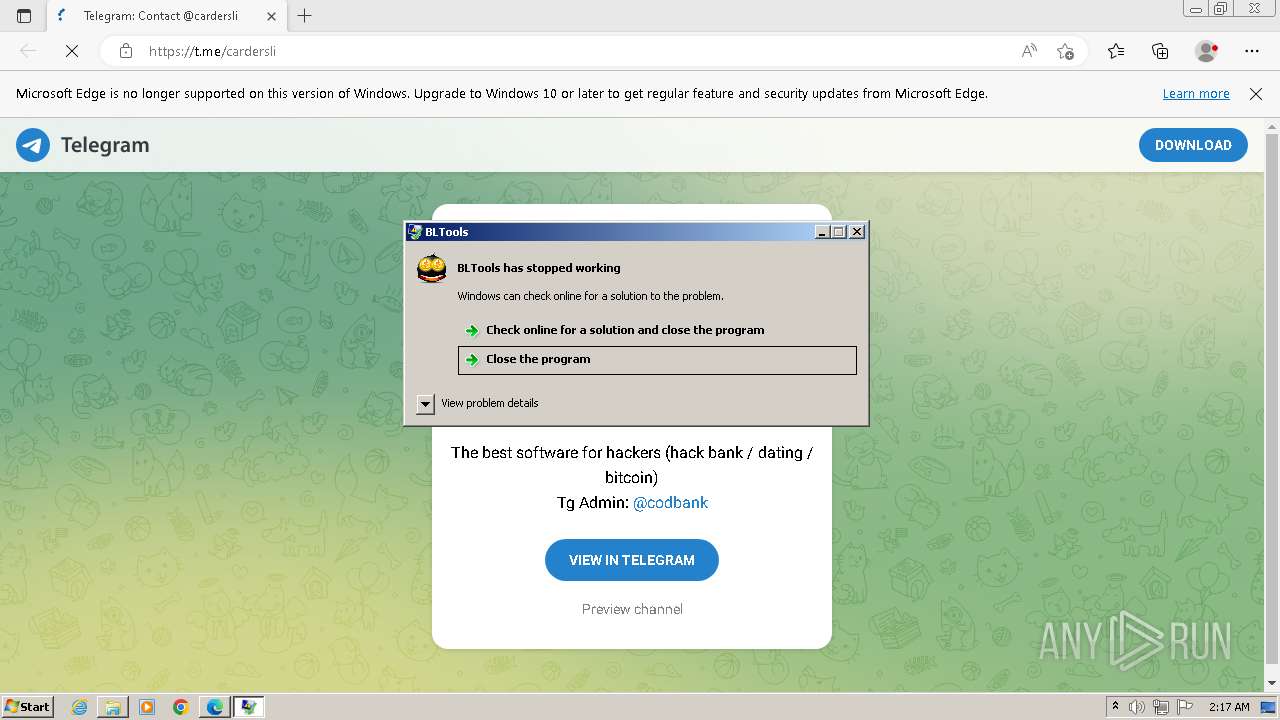This screenshot has width=1280, height=720.
Task: Click the browser back arrow
Action: [x=28, y=51]
